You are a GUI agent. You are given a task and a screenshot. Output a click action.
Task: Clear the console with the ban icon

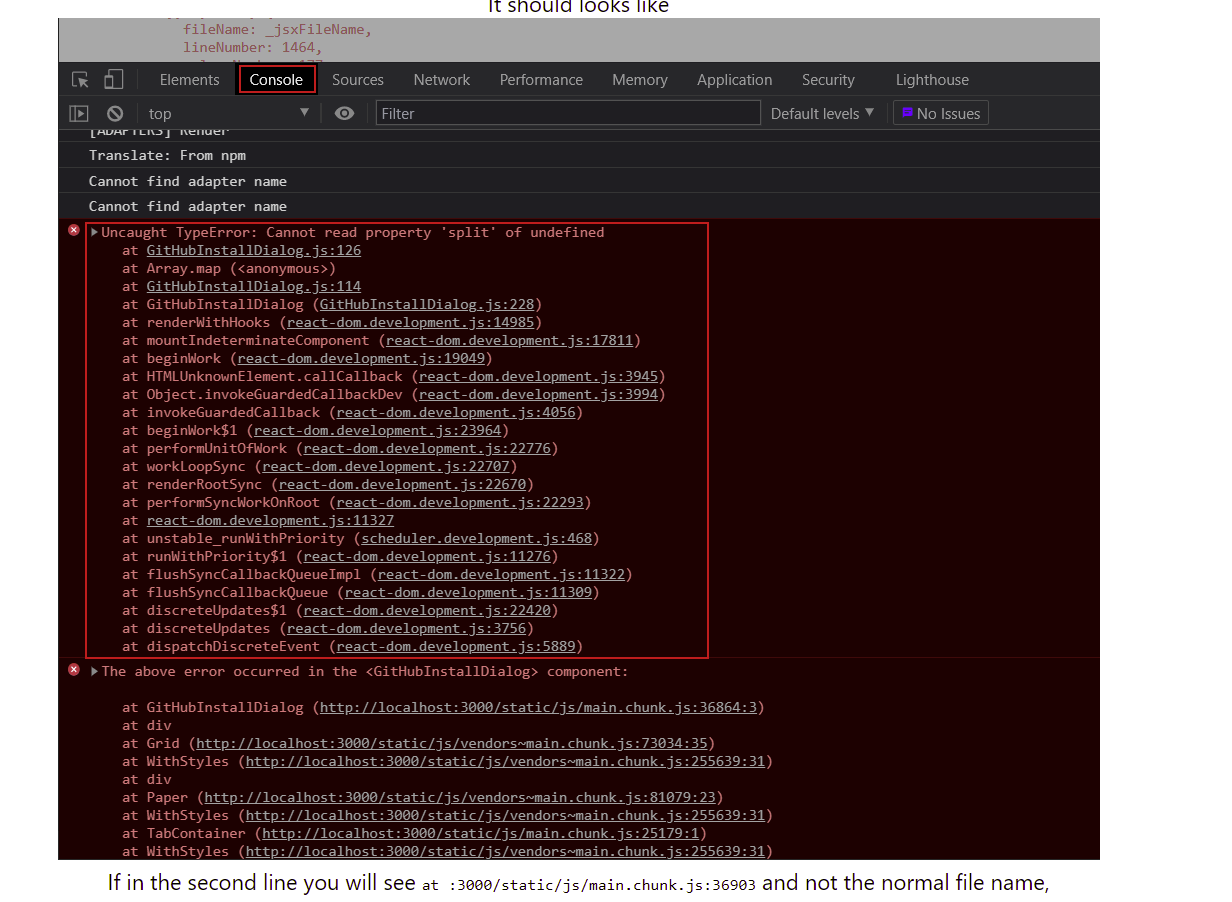[x=114, y=113]
